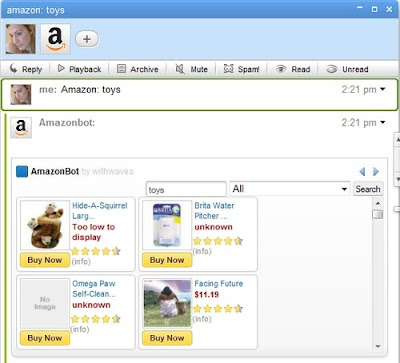Open the Amazonbot message time dropdown arrow
This screenshot has width=400, height=363.
click(383, 122)
